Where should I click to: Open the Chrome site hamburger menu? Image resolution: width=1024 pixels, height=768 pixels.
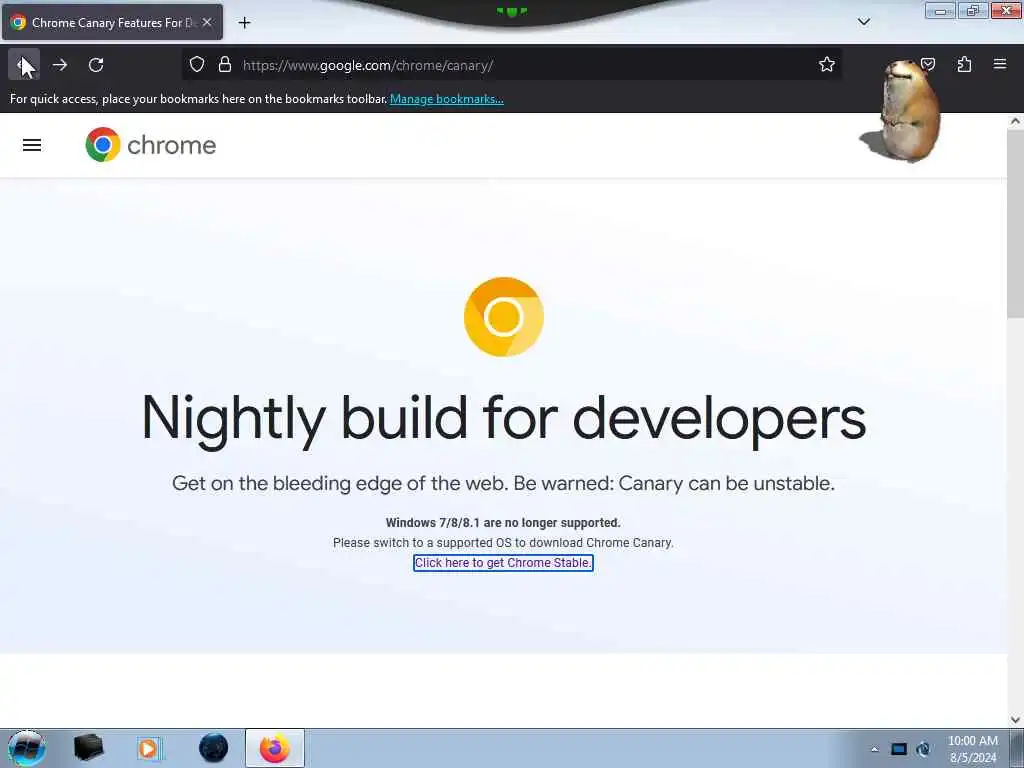click(32, 145)
